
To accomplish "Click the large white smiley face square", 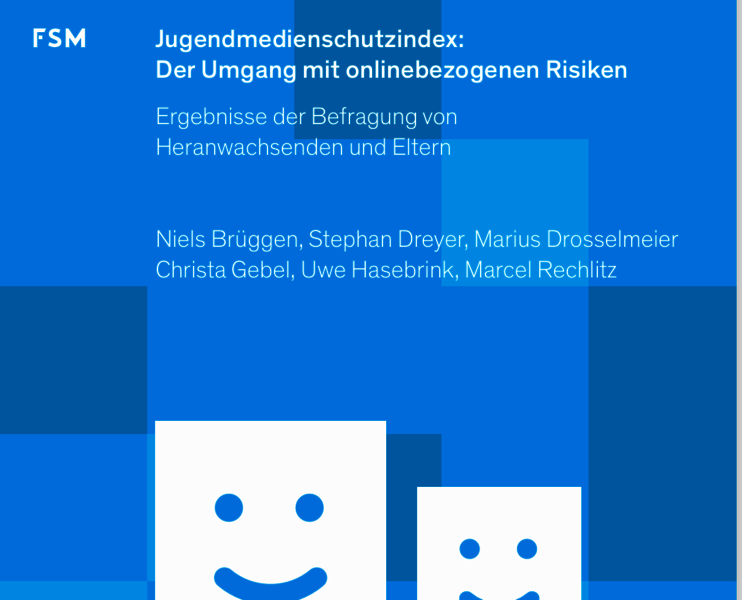I will click(270, 460).
